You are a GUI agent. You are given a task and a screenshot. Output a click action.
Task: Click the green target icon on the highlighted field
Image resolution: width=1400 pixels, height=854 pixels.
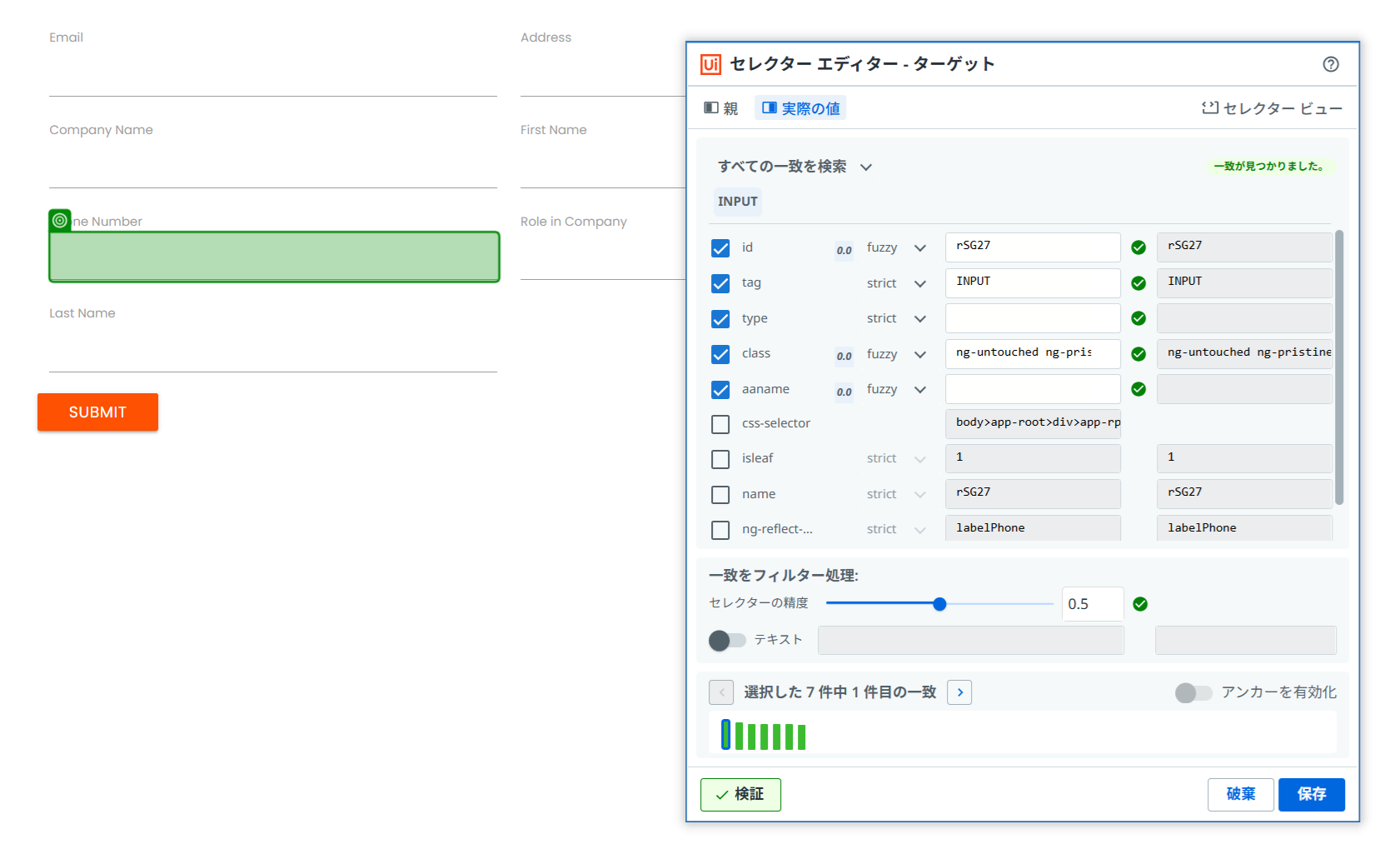coord(60,220)
